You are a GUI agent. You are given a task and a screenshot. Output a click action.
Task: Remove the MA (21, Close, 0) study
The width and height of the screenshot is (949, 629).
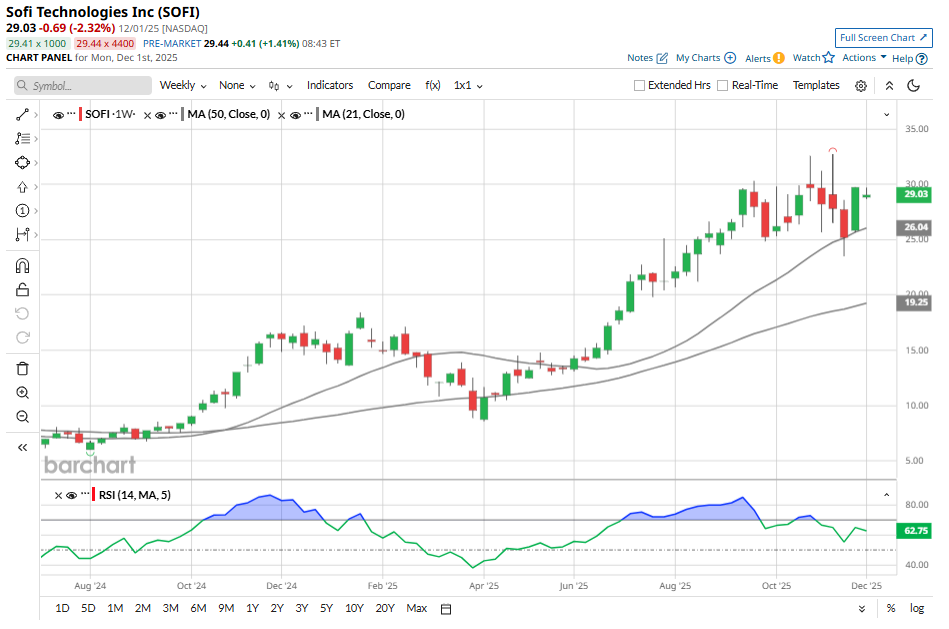click(281, 116)
